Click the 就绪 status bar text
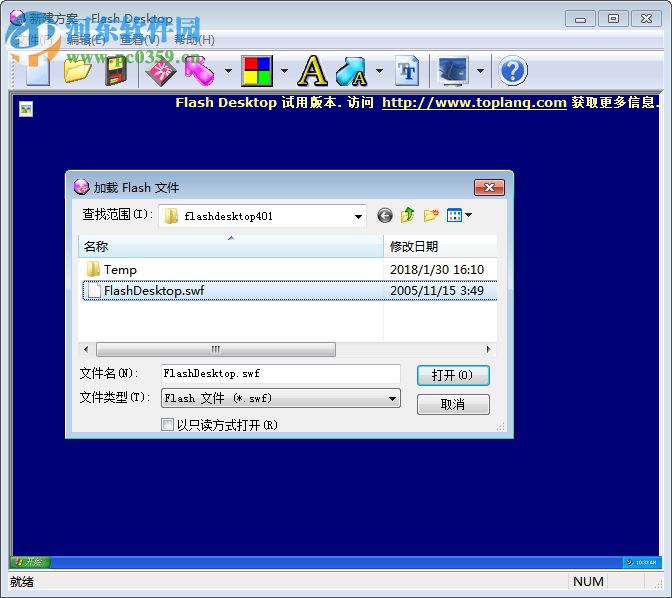This screenshot has width=672, height=598. click(22, 582)
